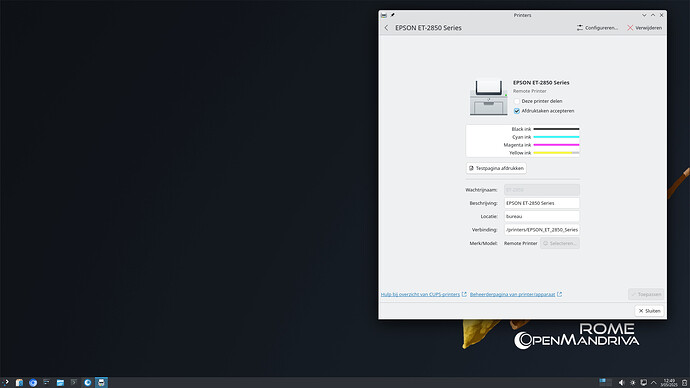This screenshot has height=388, width=690.
Task: Click Sluiten to close the dialog
Action: [x=650, y=311]
